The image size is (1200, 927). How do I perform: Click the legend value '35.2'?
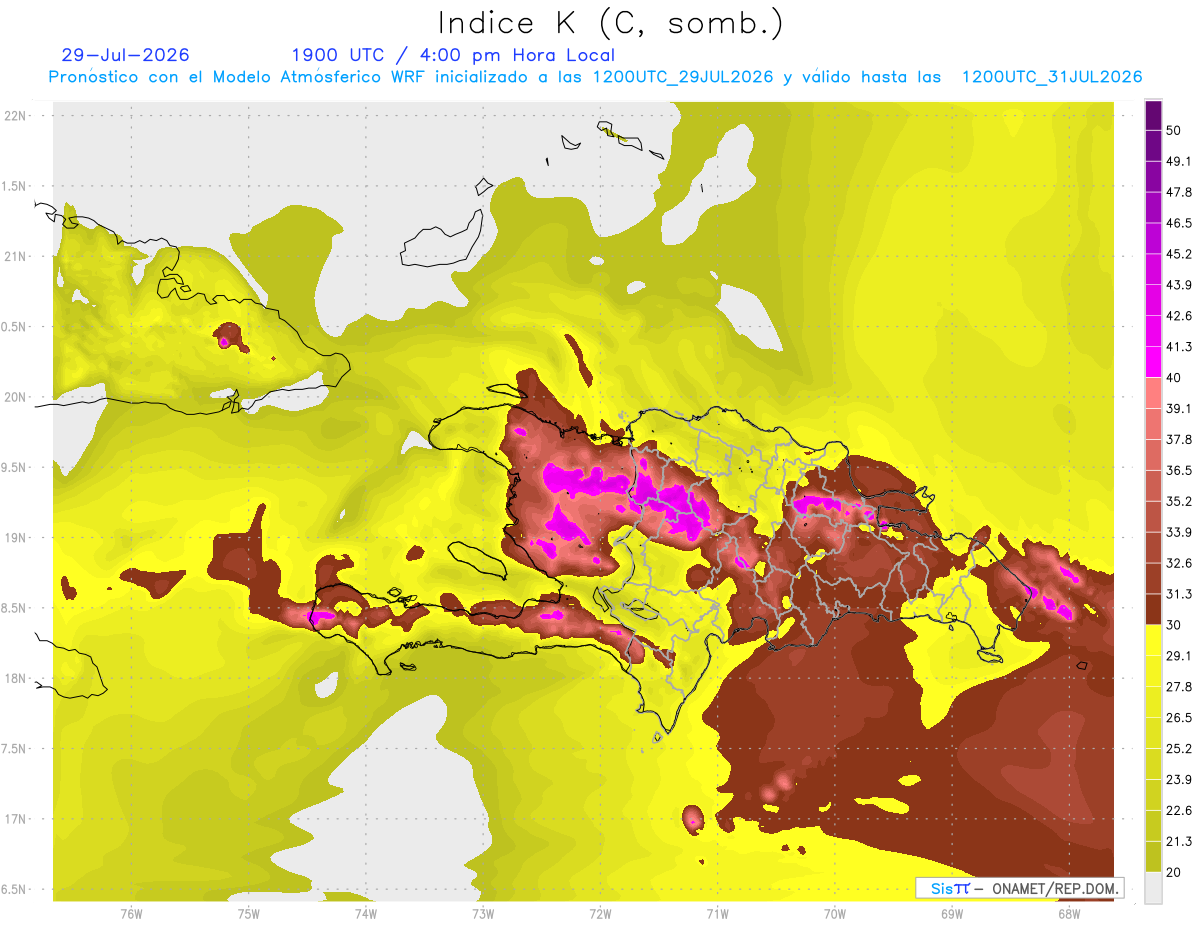(1179, 501)
